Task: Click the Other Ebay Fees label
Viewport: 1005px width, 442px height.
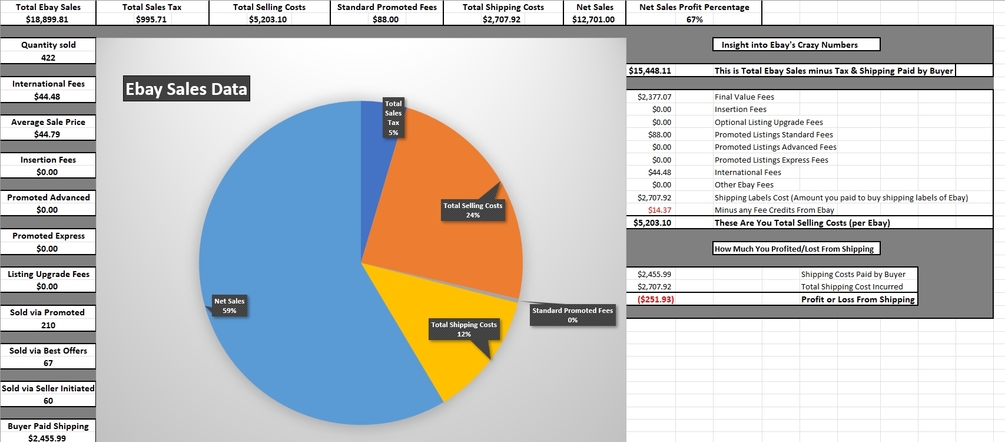Action: click(x=743, y=184)
